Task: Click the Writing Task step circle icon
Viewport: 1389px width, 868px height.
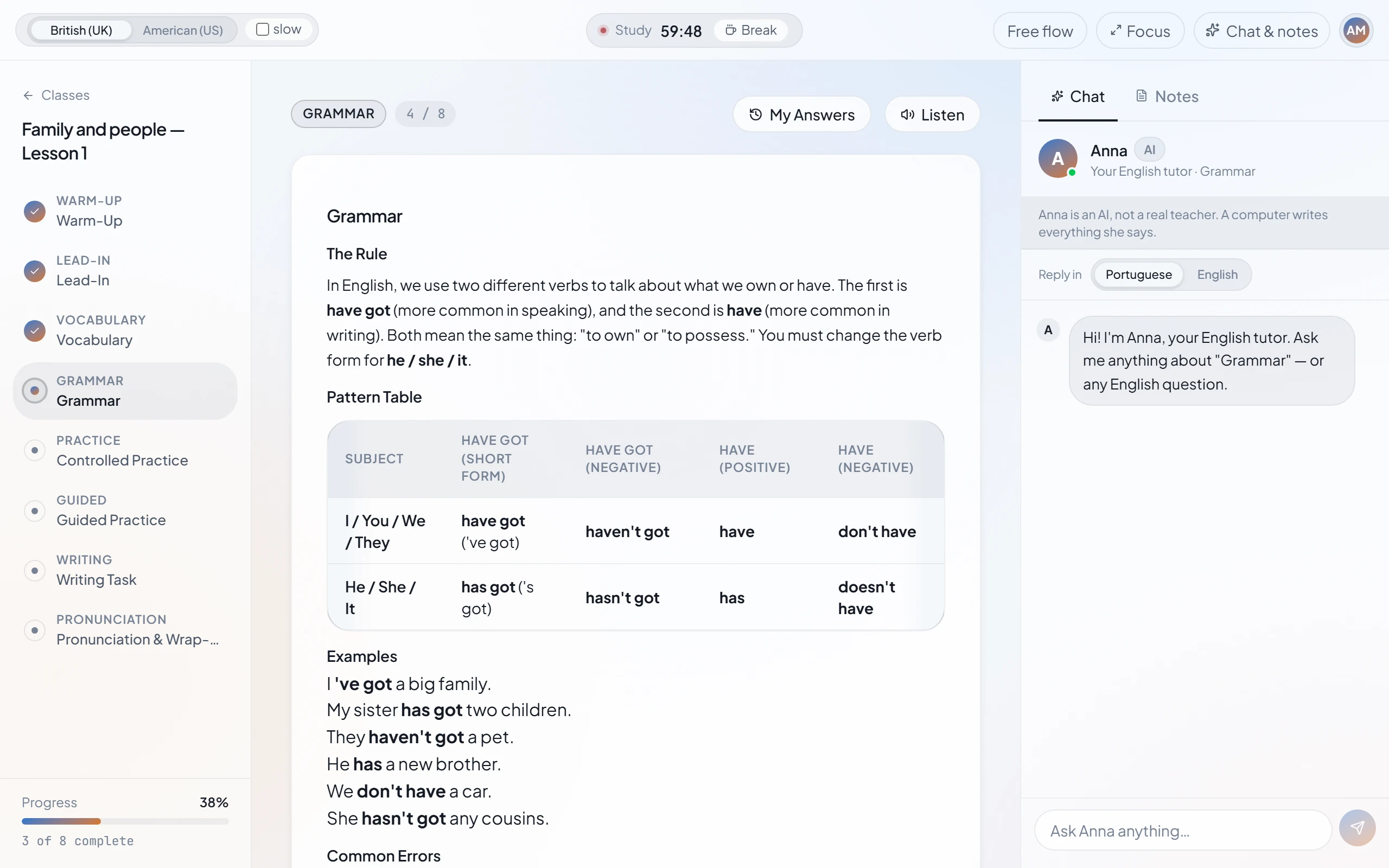Action: [34, 570]
